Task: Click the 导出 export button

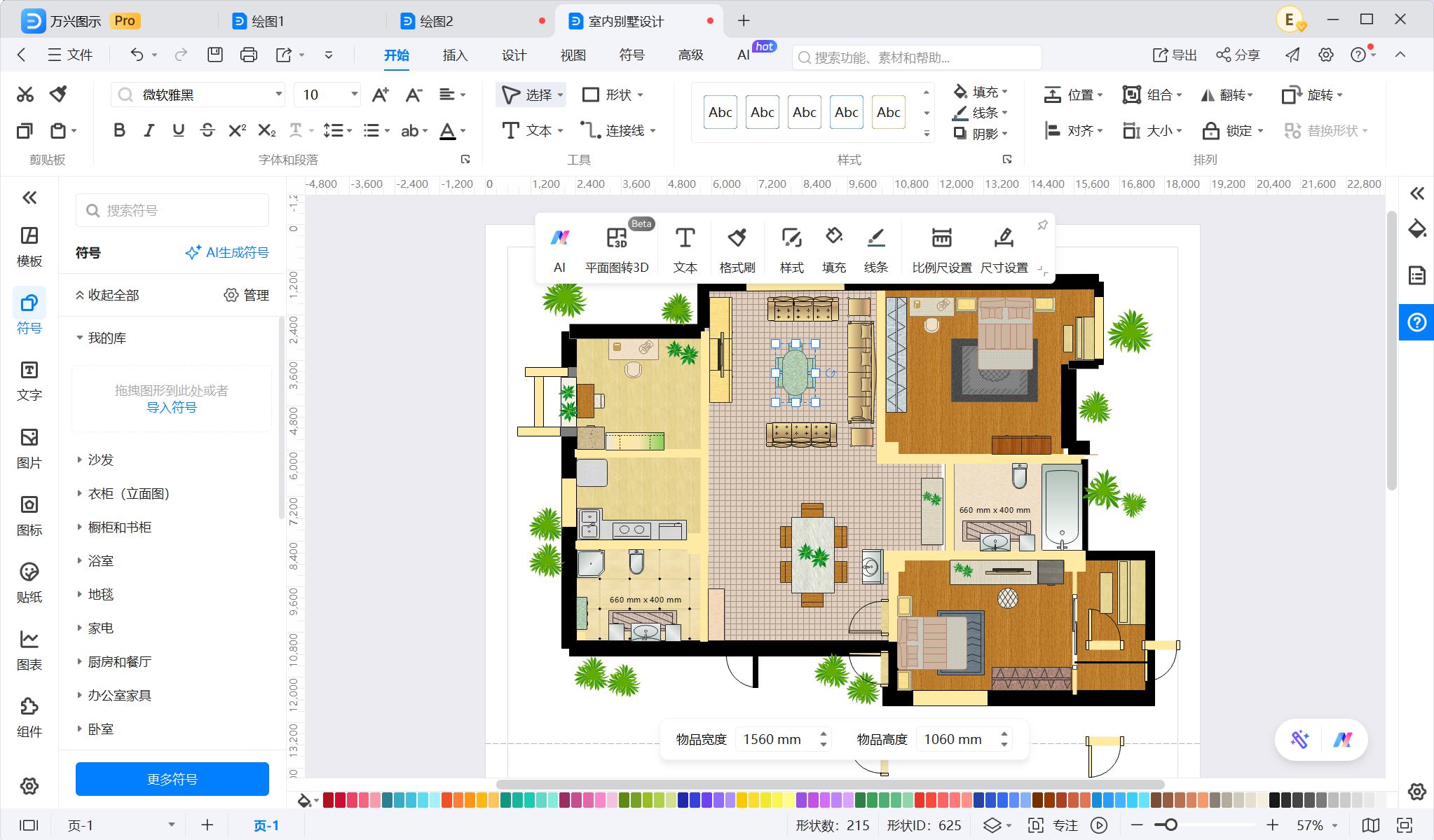Action: (1175, 55)
